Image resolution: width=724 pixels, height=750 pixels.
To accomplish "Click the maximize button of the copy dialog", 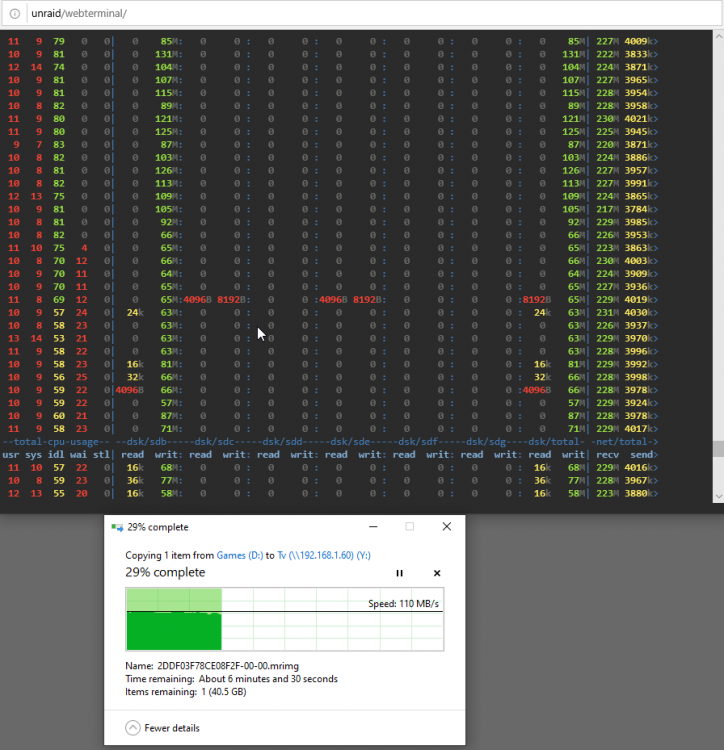I will (x=410, y=527).
